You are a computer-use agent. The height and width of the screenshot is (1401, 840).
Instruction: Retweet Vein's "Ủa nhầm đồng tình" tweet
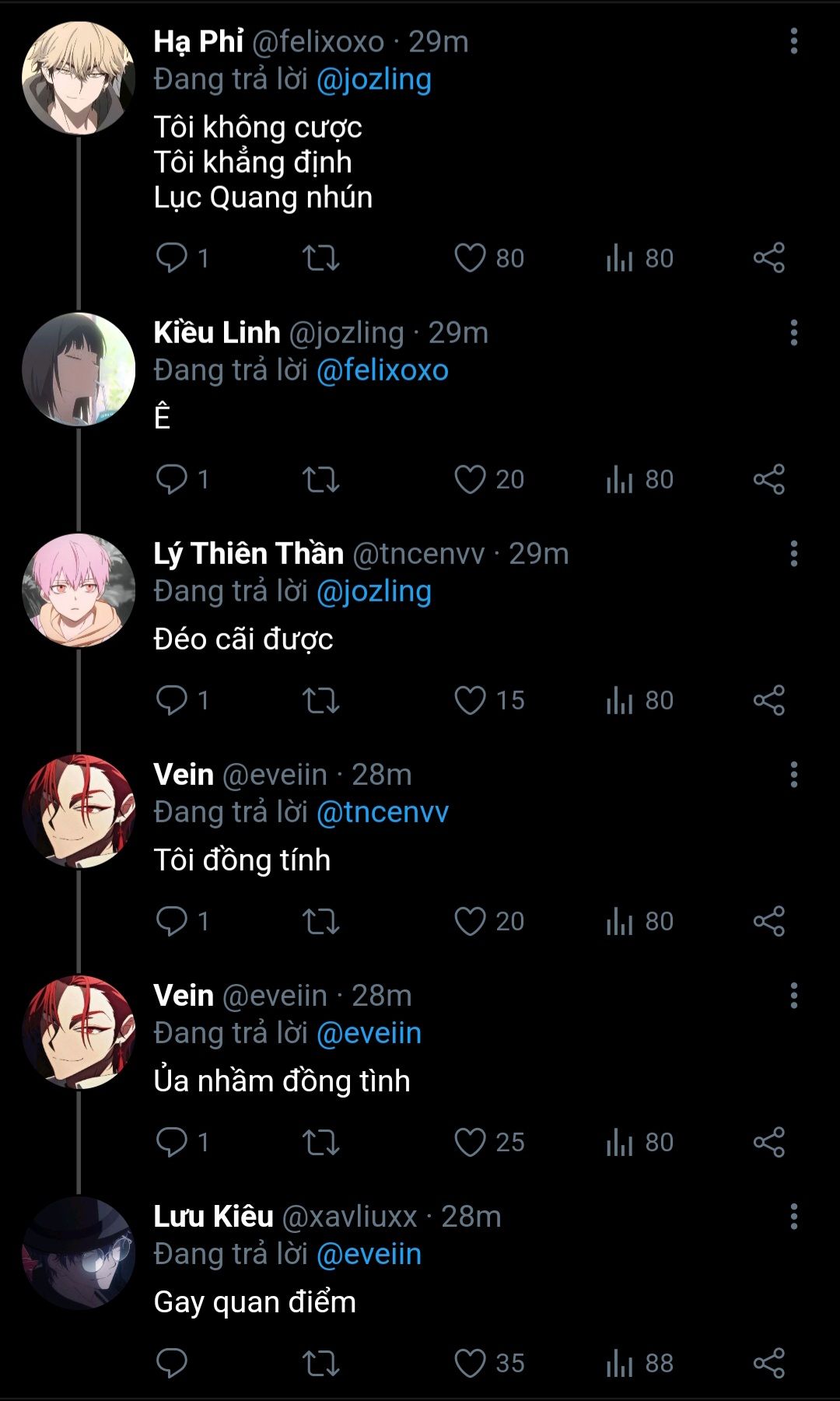(320, 1142)
